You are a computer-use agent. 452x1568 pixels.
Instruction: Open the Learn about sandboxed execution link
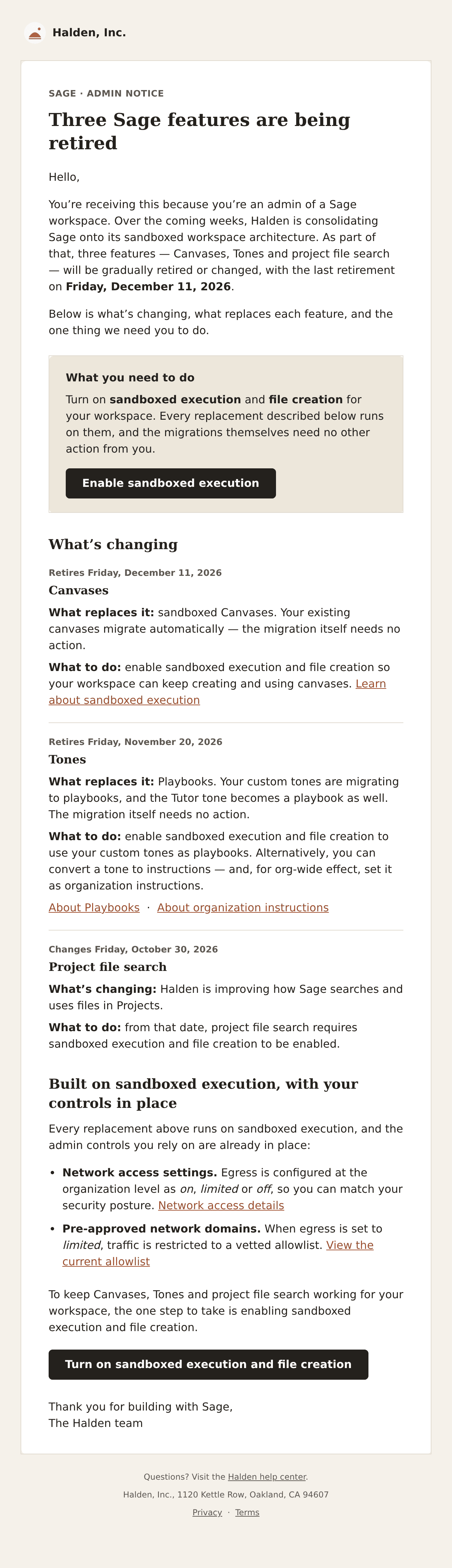tap(217, 692)
